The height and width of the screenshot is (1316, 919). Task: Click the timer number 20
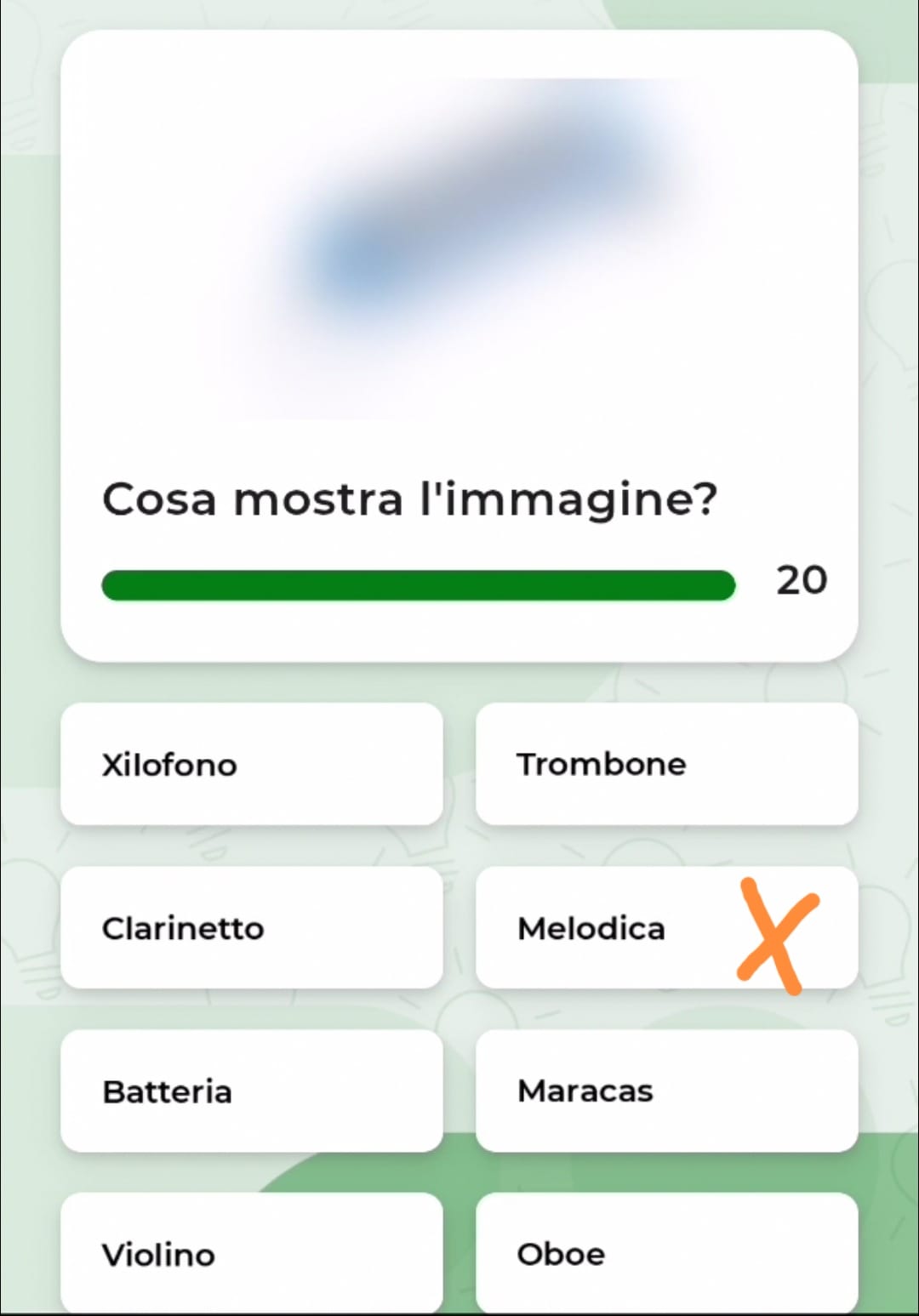point(802,581)
